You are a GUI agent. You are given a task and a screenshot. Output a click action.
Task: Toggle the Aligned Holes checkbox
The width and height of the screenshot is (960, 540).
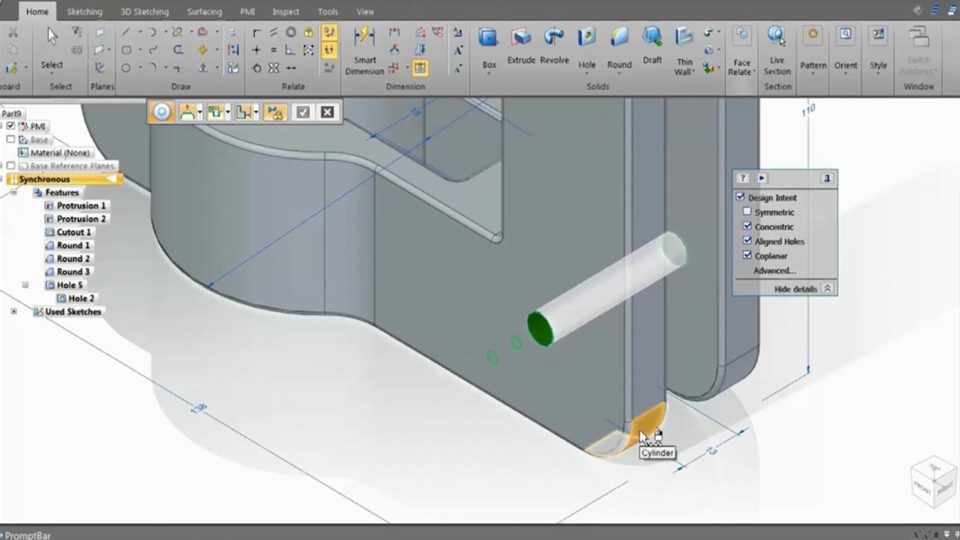747,241
